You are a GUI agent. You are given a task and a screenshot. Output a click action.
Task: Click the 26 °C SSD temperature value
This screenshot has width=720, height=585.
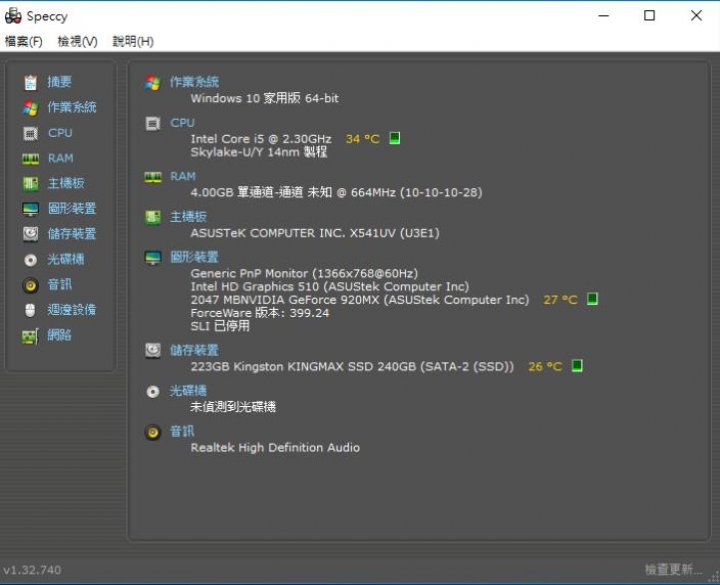[x=546, y=366]
